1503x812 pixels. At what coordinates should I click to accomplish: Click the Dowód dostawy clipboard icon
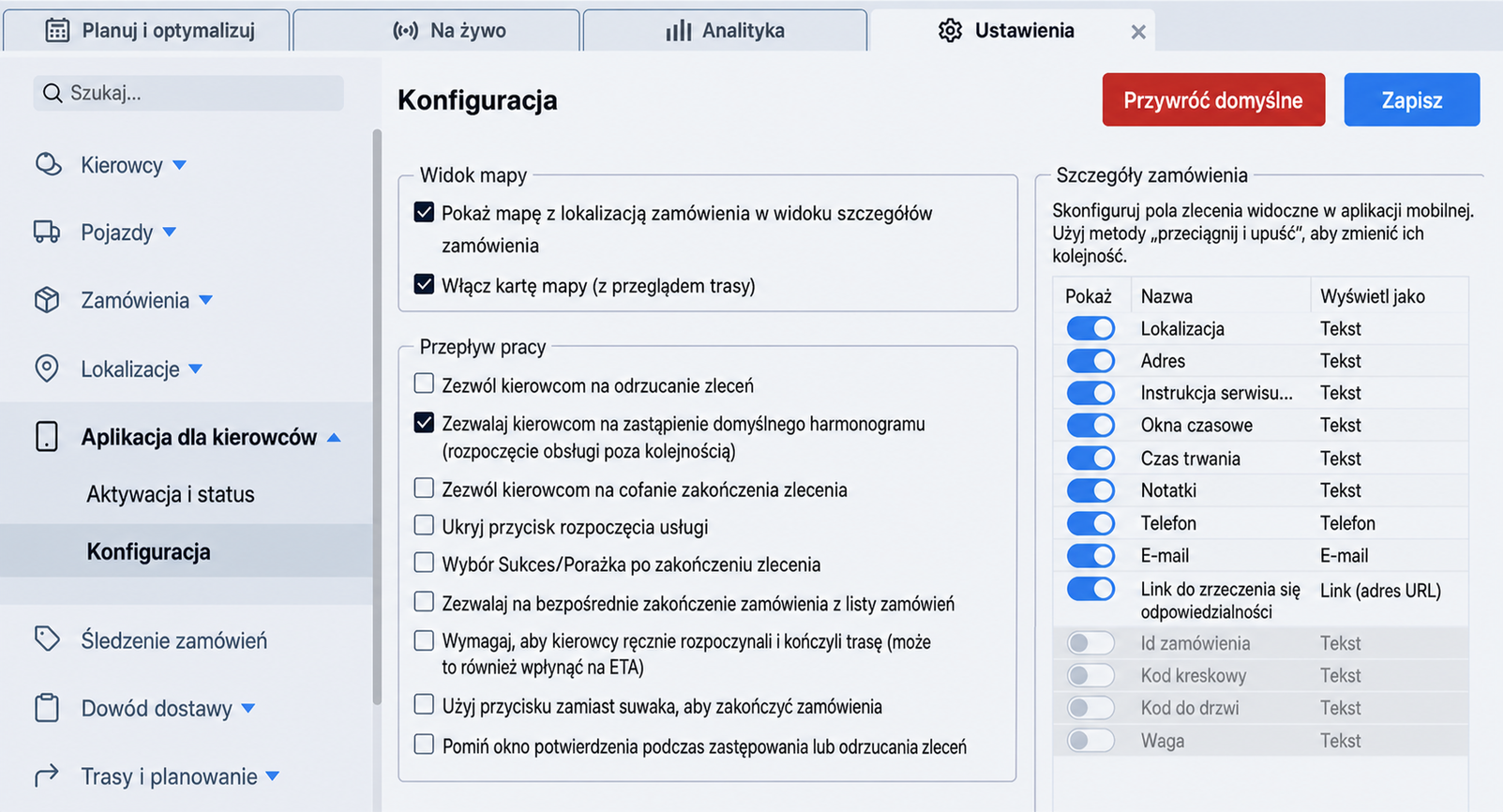[47, 708]
